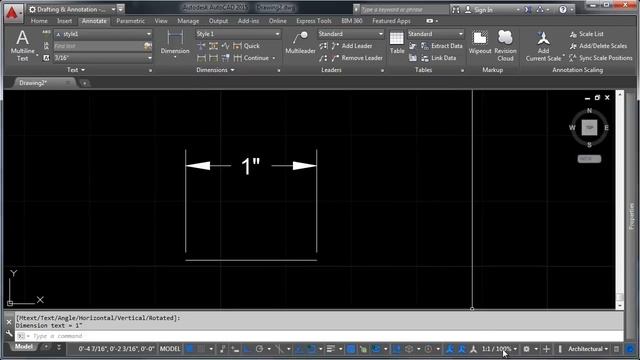Open the AutoCAD application menu logo
Viewport: 640px width, 360px height.
pos(13,13)
